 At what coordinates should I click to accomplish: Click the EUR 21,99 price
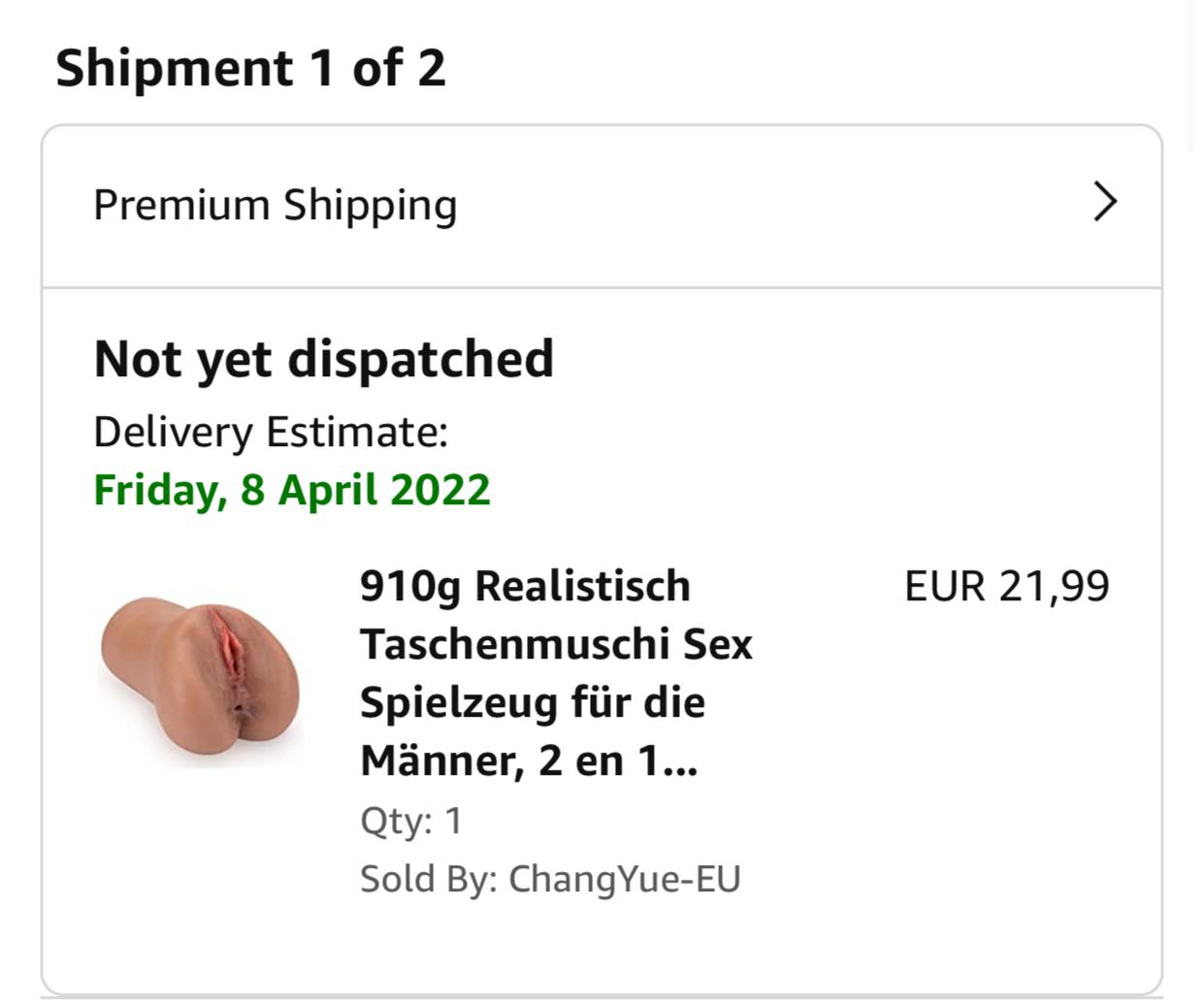pos(1006,586)
